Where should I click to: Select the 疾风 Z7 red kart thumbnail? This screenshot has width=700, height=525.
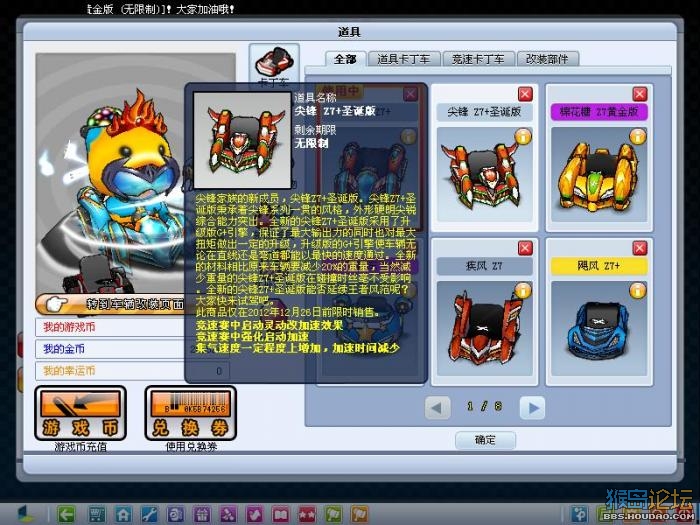click(x=484, y=328)
